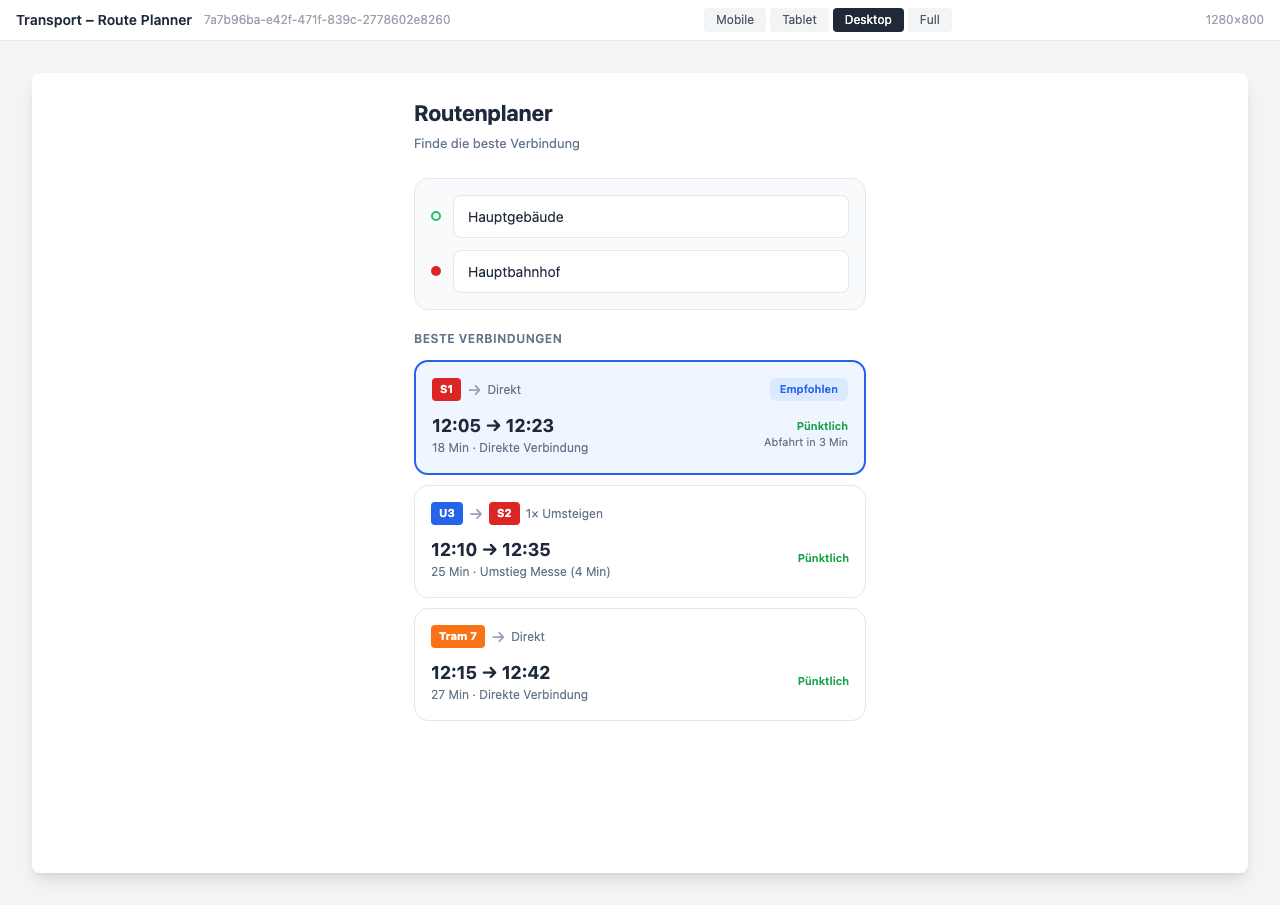Click the Hauptbahnhof destination input field

click(651, 271)
